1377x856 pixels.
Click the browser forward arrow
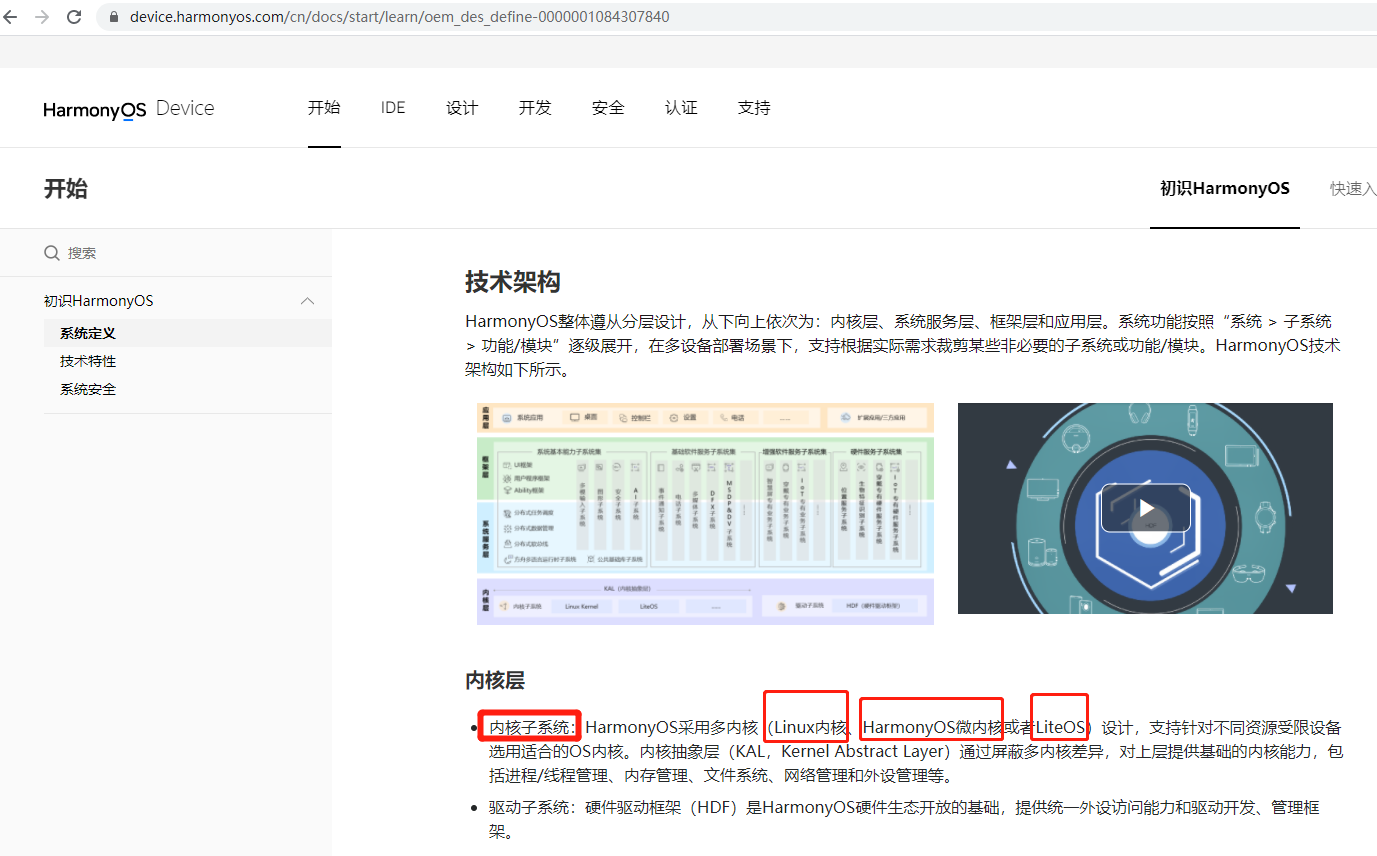click(x=42, y=17)
